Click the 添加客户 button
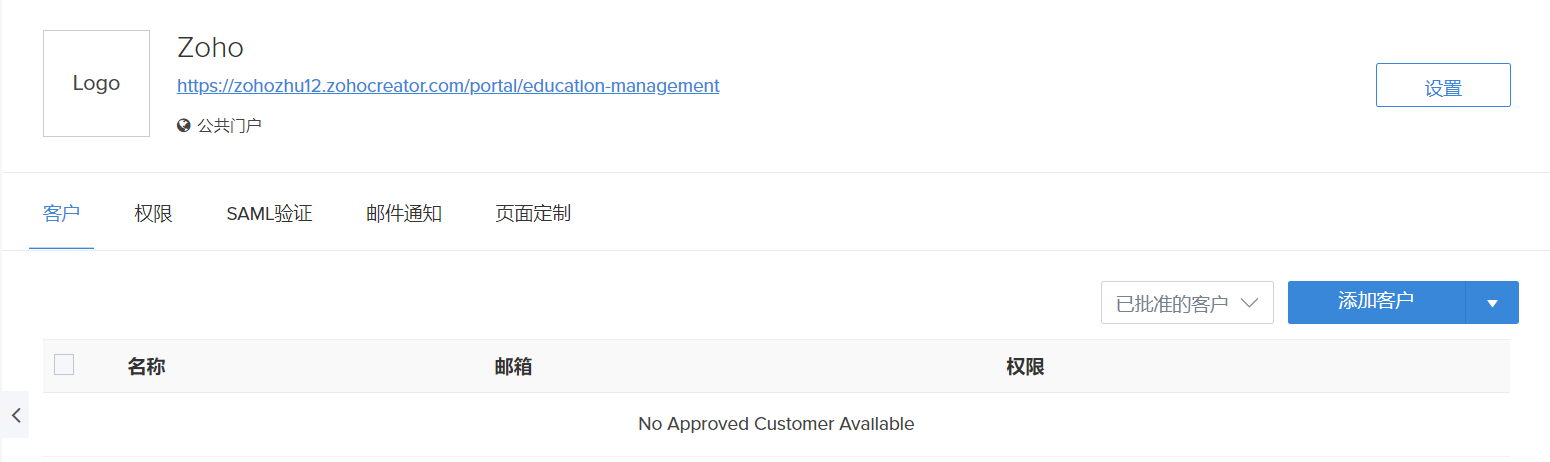The width and height of the screenshot is (1550, 462). [1376, 302]
